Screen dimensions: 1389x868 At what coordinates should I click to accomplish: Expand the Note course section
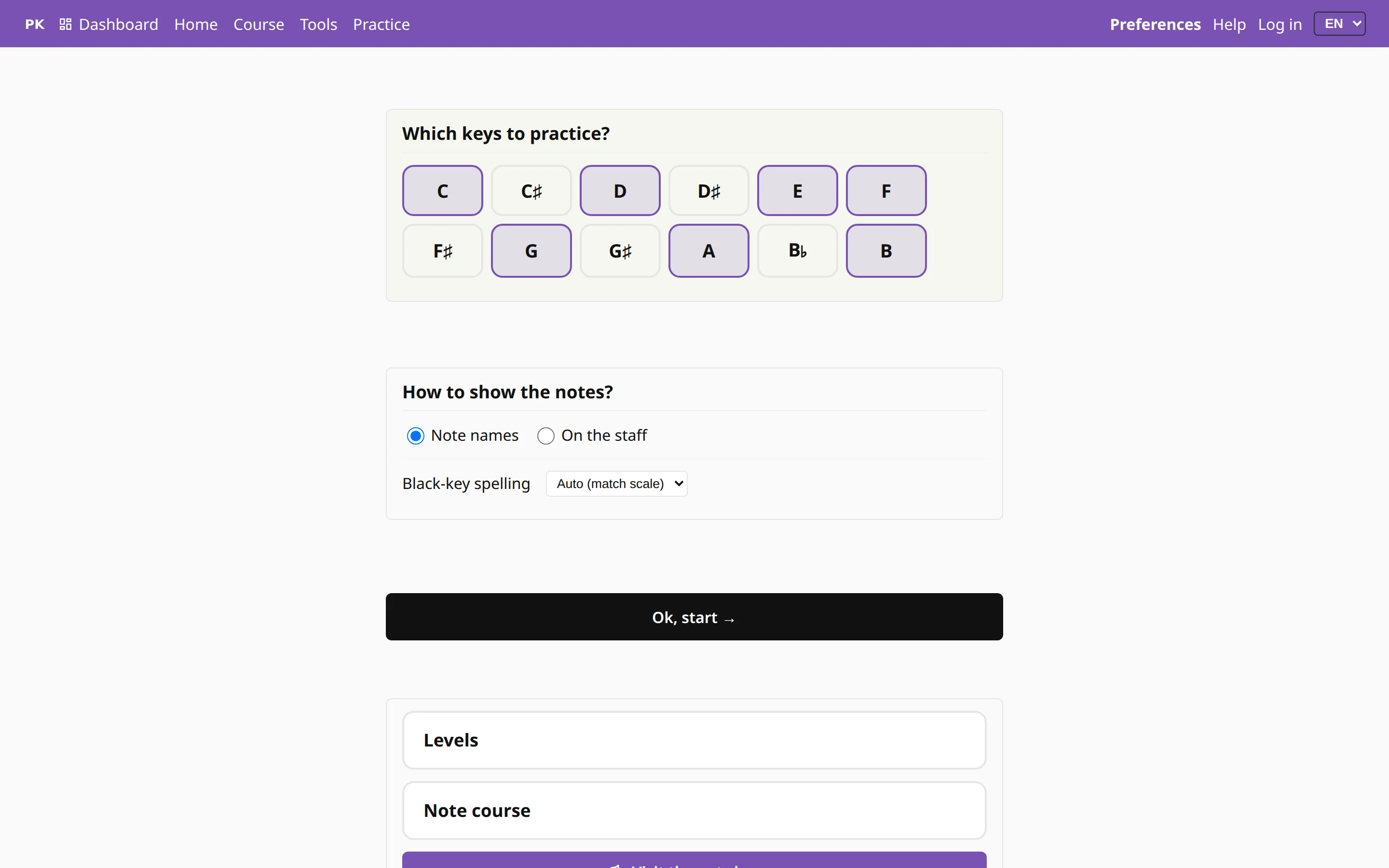(x=694, y=810)
